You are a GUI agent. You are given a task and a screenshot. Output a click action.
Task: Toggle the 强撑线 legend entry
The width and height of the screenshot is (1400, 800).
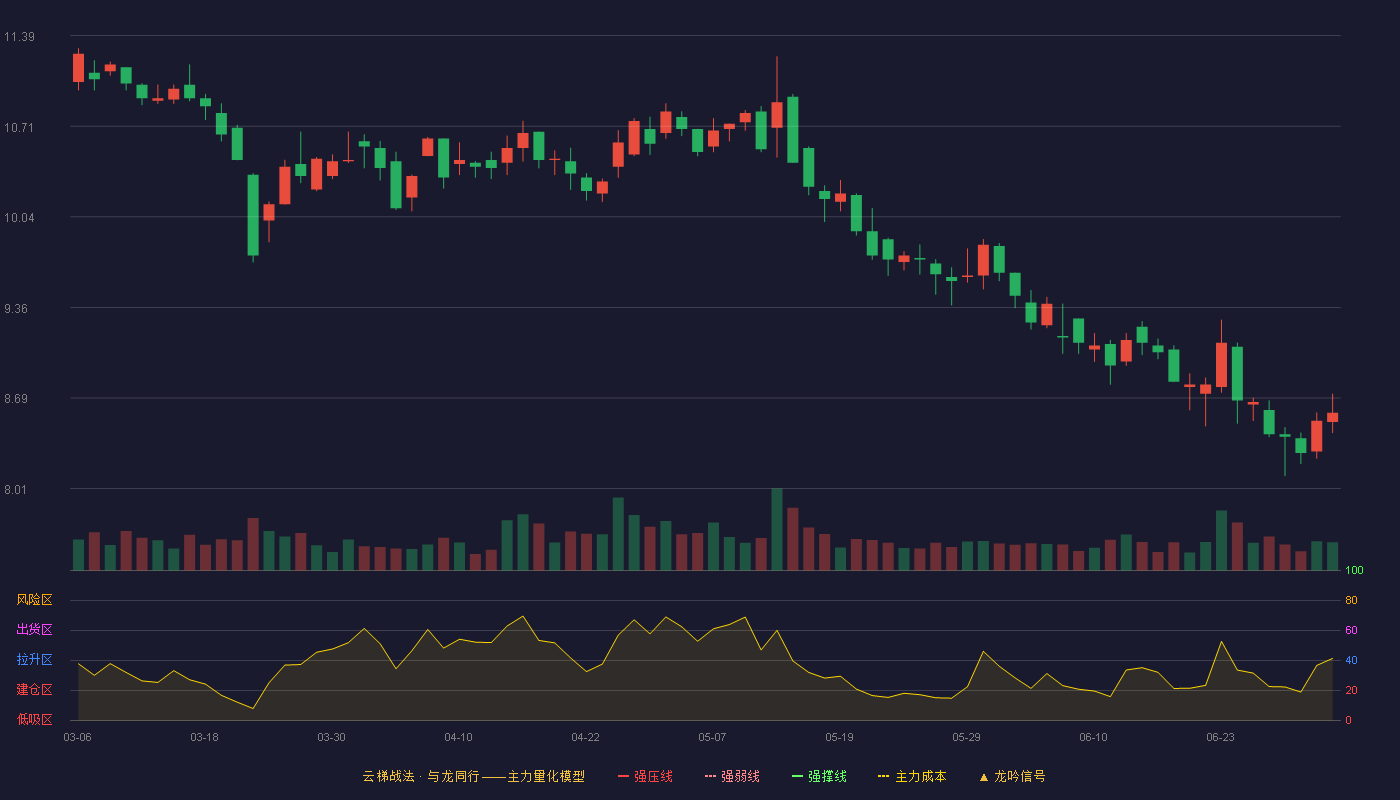click(x=819, y=776)
